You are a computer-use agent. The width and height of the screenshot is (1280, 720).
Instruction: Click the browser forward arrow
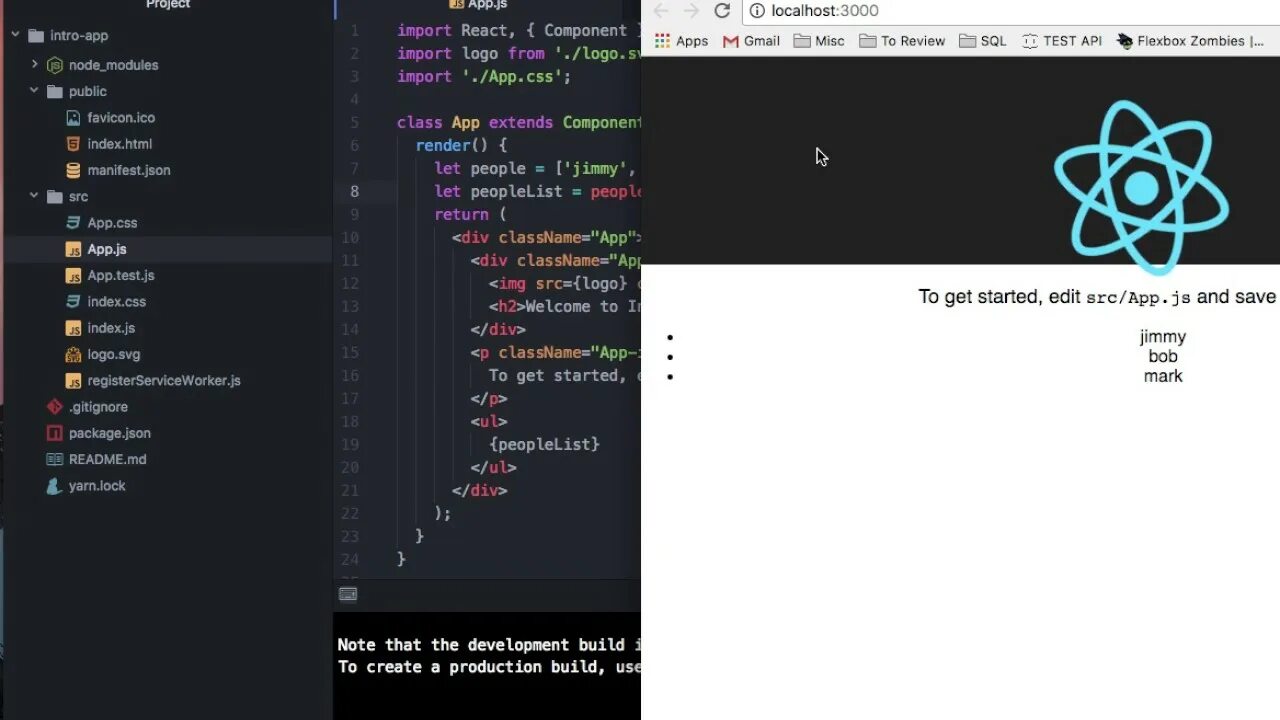(x=691, y=11)
